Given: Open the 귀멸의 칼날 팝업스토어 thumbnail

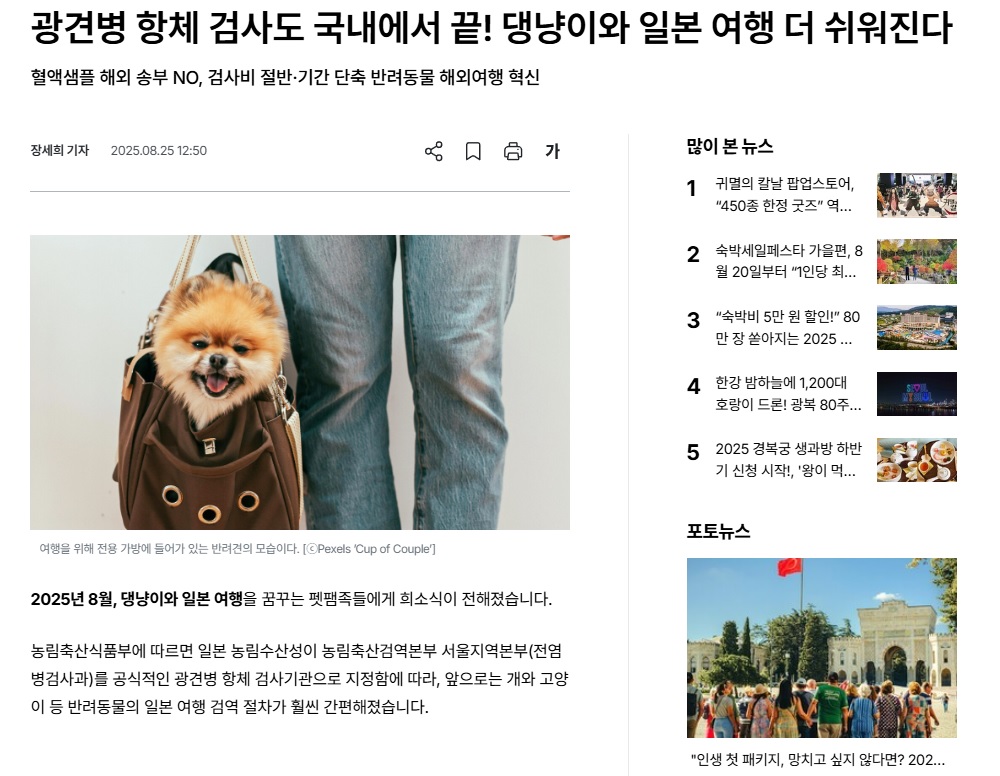Looking at the screenshot, I should 916,194.
